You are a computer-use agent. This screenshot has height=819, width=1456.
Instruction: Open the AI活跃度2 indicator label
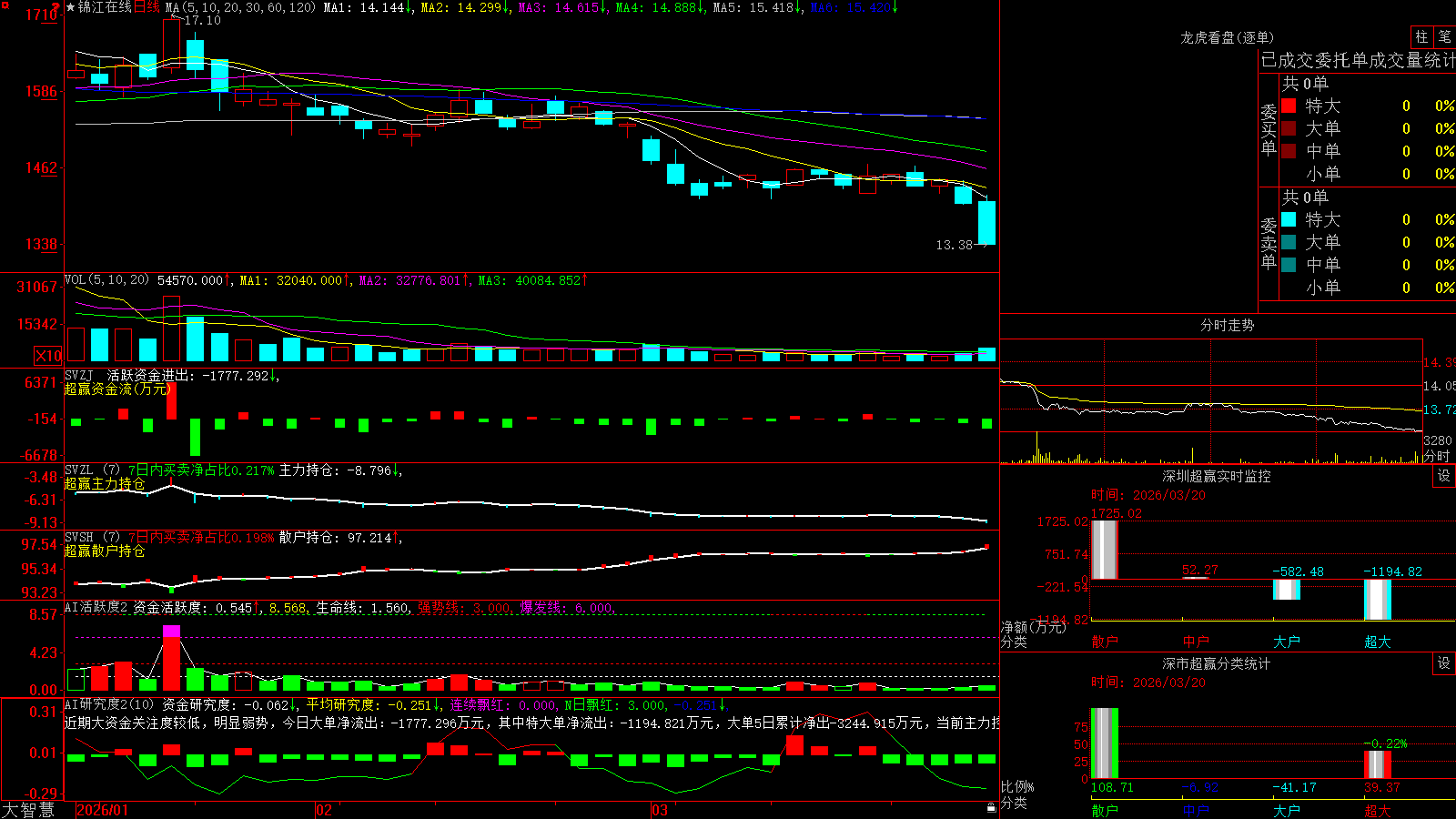(x=96, y=607)
